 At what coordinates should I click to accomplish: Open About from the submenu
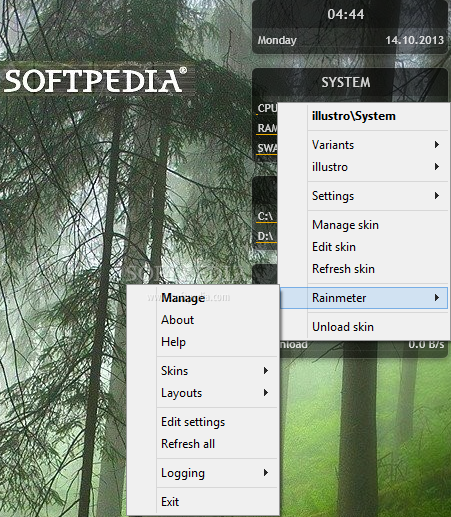click(203, 320)
